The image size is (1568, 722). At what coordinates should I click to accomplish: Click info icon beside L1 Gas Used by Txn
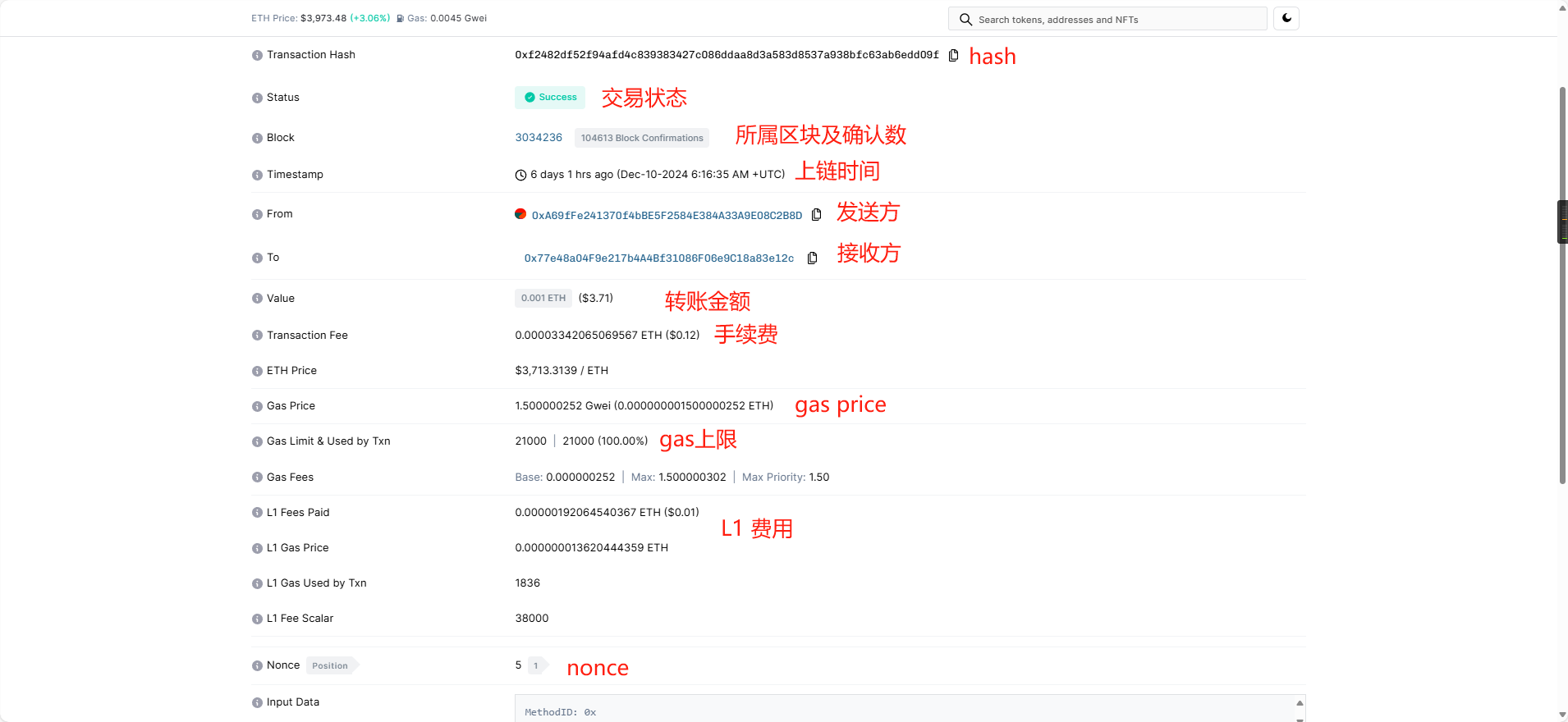tap(257, 583)
